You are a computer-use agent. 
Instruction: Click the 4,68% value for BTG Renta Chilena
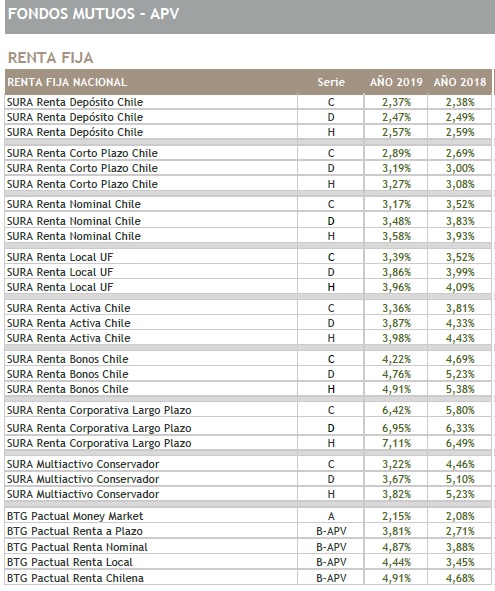tap(460, 578)
